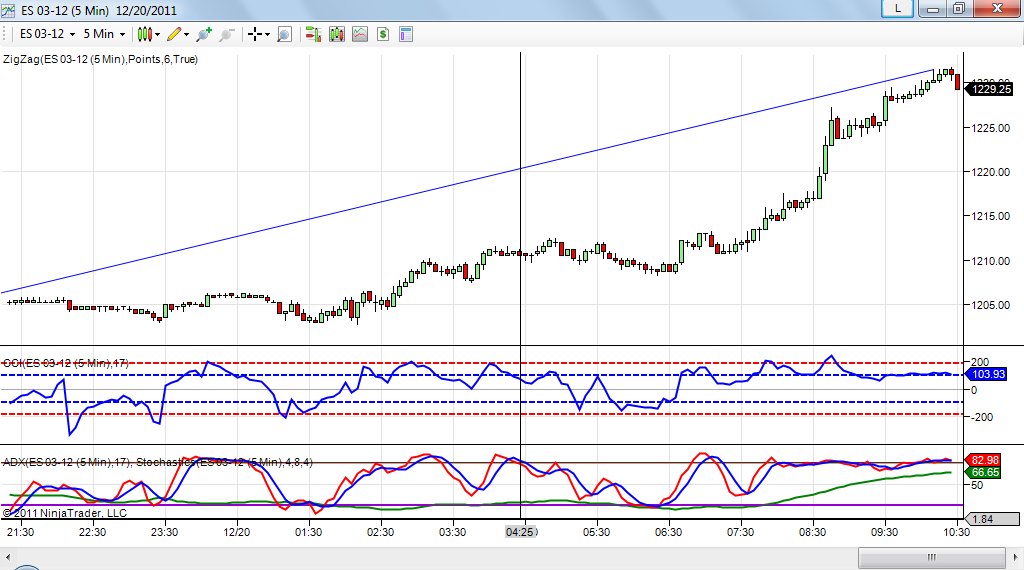The height and width of the screenshot is (570, 1024).
Task: Close the chart window
Action: (997, 8)
